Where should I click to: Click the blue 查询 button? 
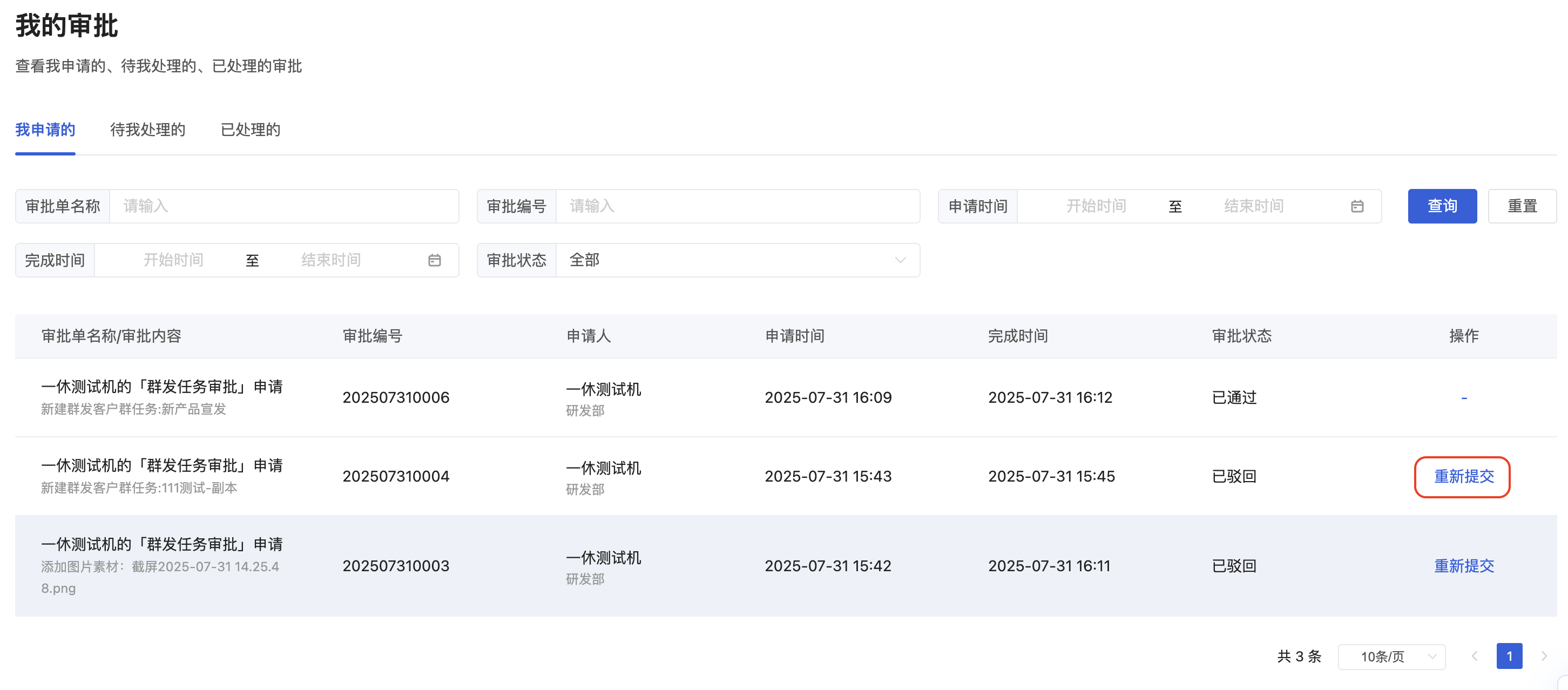pyautogui.click(x=1442, y=206)
